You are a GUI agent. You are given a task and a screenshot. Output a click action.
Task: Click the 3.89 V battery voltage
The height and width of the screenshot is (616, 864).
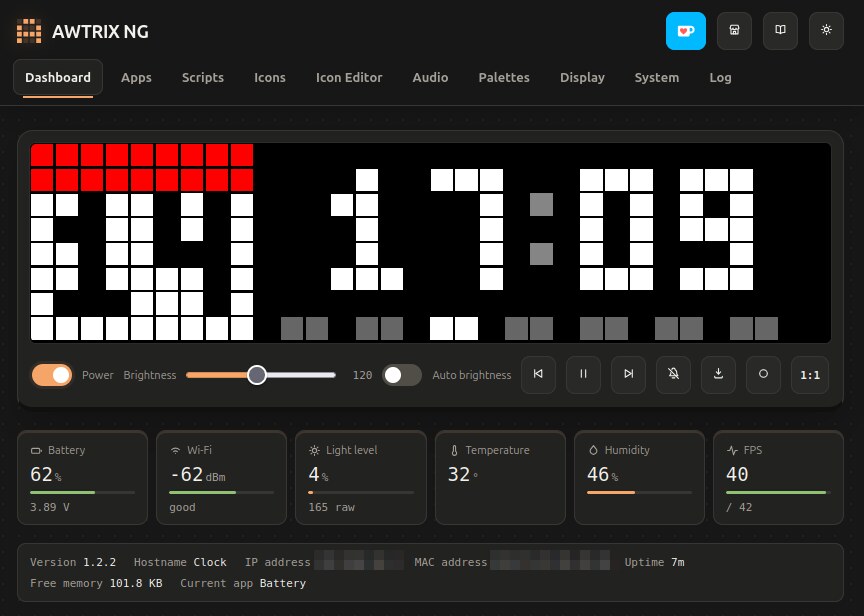pyautogui.click(x=50, y=507)
